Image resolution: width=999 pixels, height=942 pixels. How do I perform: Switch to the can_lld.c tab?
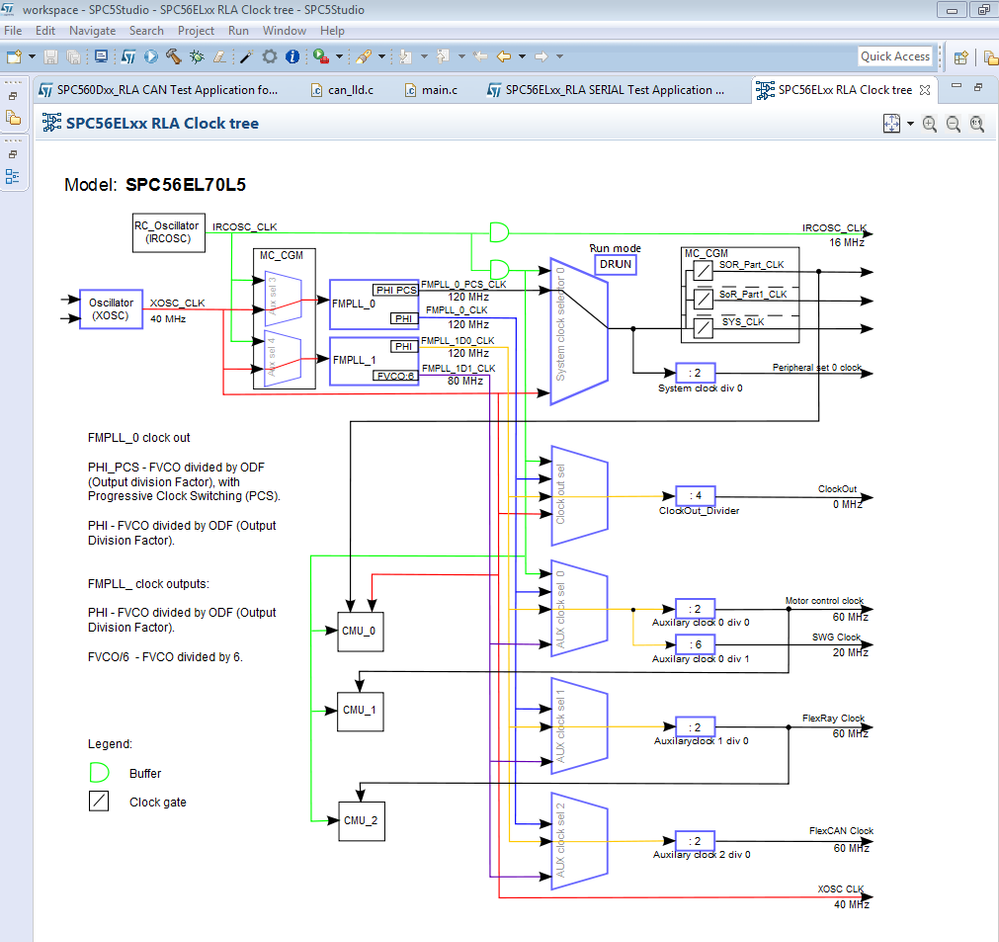click(x=343, y=90)
